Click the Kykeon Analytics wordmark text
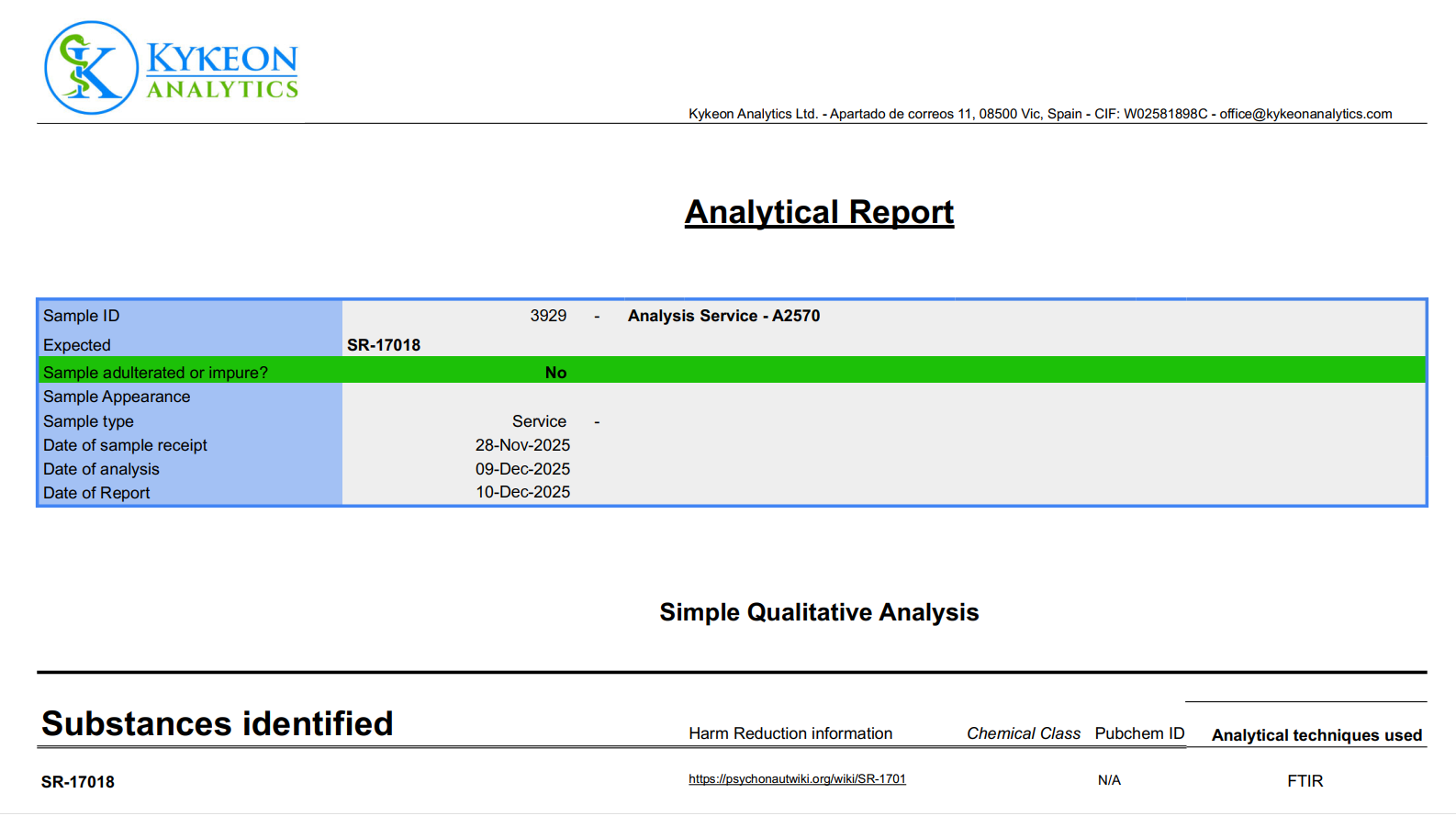1456x816 pixels. [222, 71]
